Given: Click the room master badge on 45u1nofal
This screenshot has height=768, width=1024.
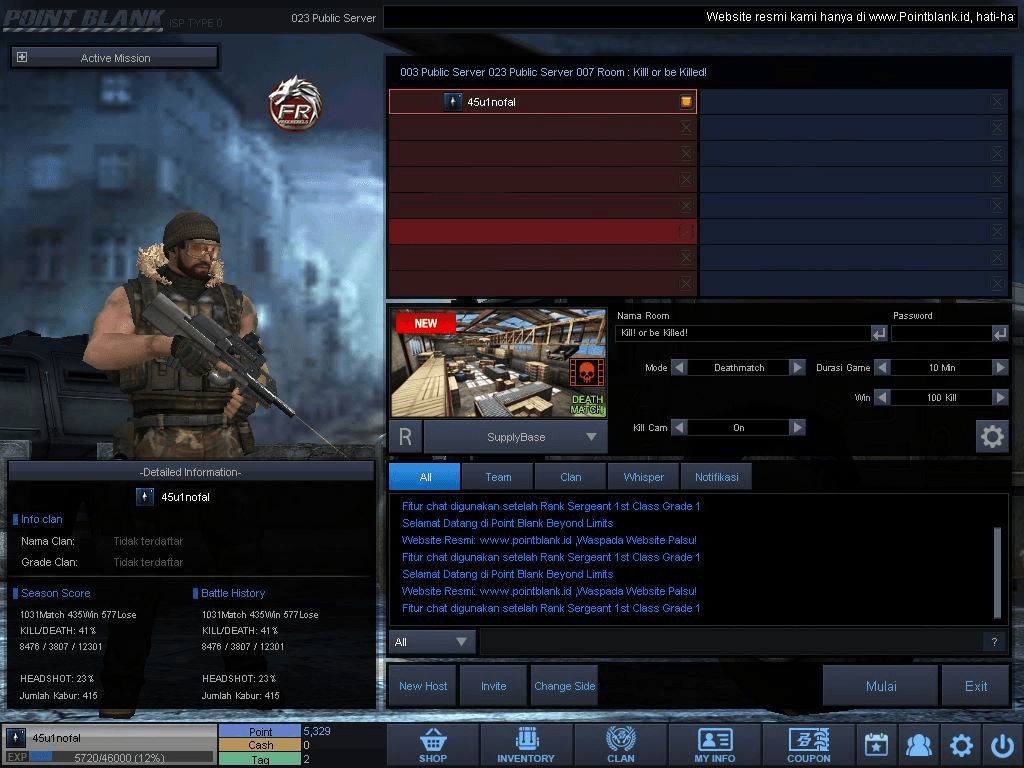Looking at the screenshot, I should [686, 101].
